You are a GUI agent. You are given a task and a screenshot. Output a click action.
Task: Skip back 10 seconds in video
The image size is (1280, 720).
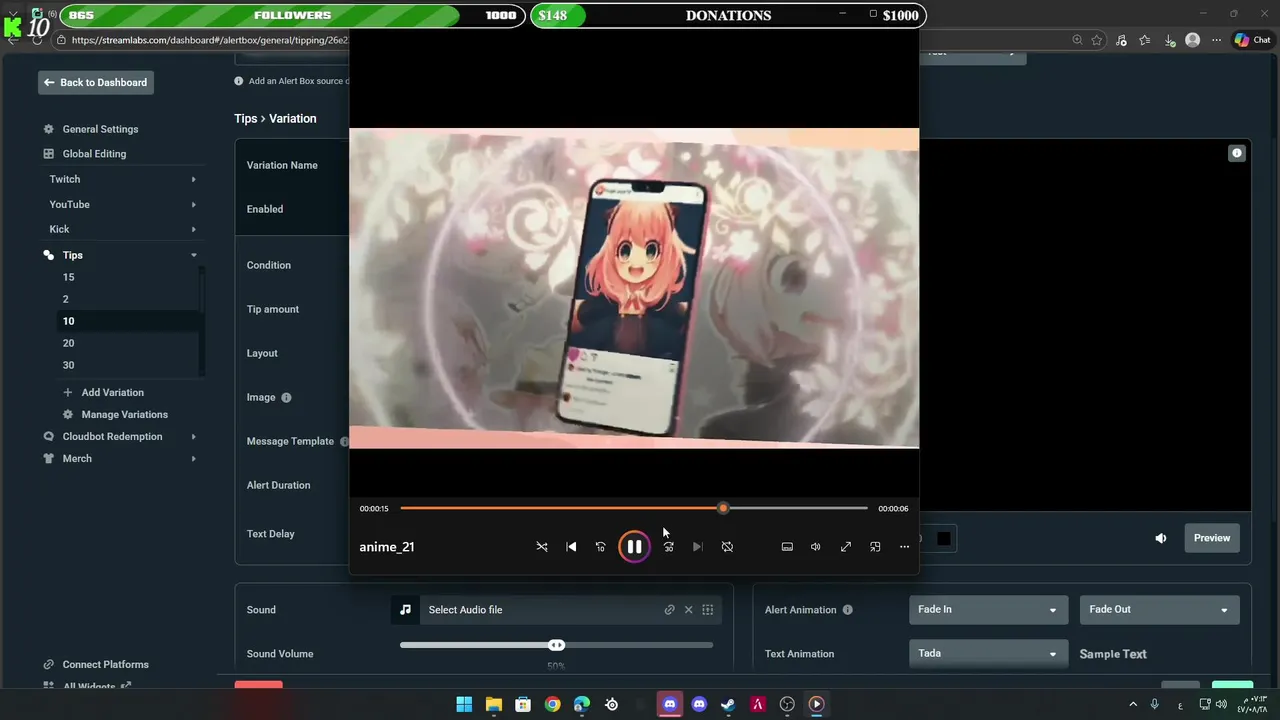pyautogui.click(x=600, y=547)
